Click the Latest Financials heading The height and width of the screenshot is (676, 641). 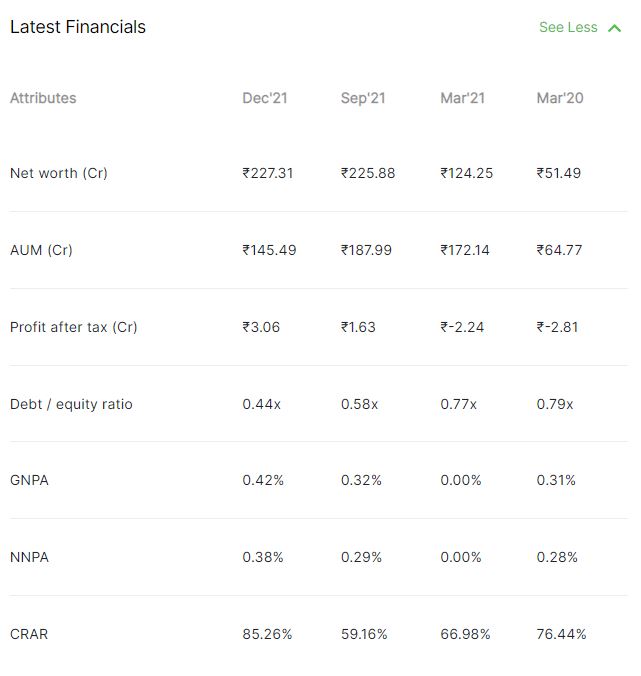point(78,27)
